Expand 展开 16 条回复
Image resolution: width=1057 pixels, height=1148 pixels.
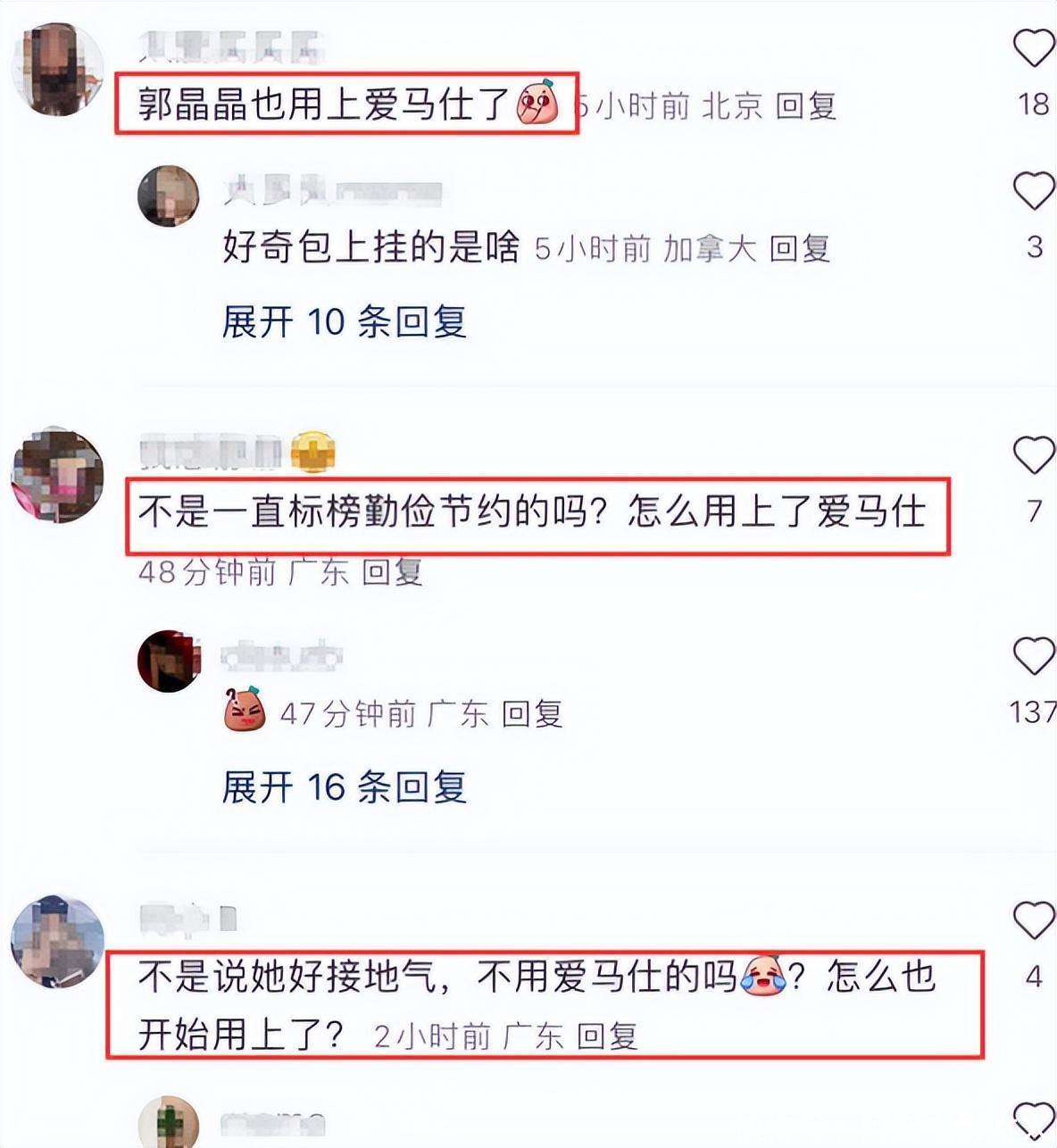click(345, 786)
